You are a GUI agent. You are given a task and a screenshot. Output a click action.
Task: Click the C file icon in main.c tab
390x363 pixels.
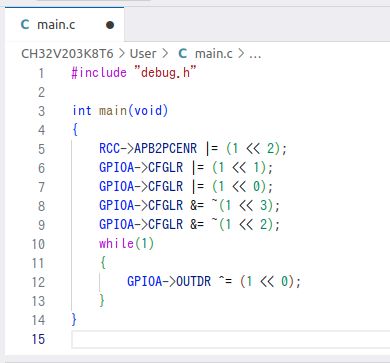(x=25, y=24)
